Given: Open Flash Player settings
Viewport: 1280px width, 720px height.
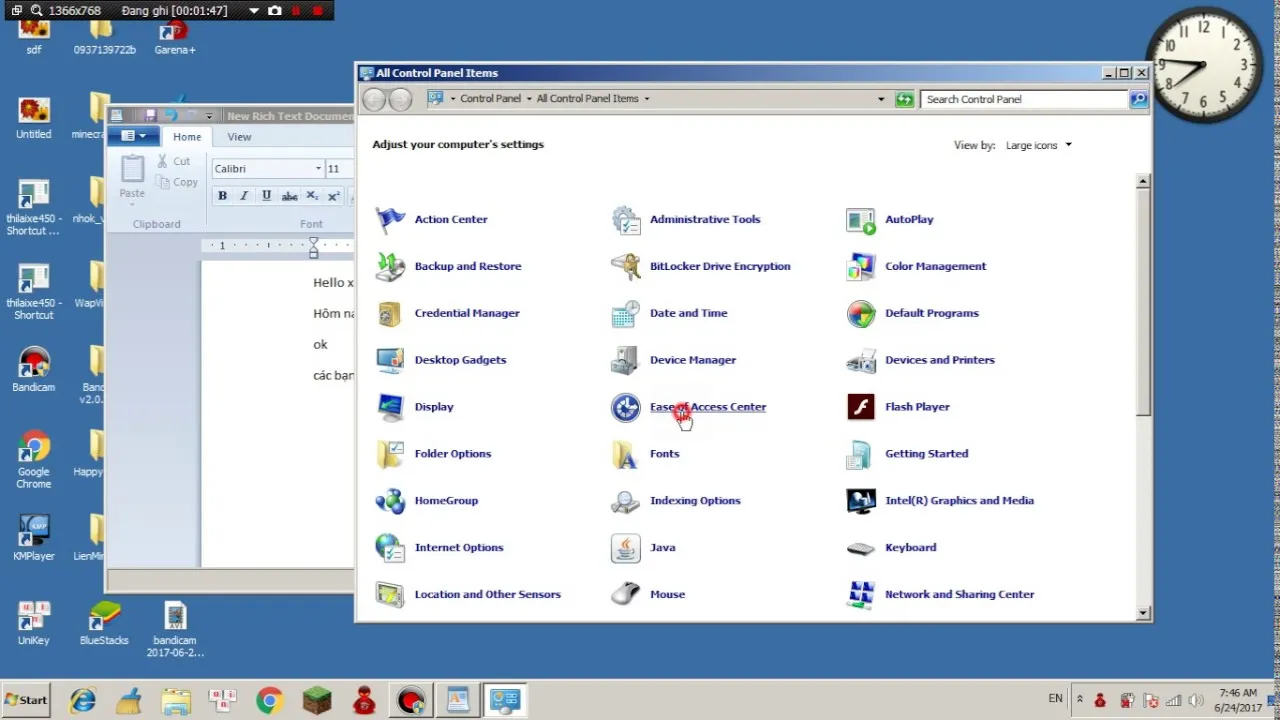Looking at the screenshot, I should [x=917, y=406].
